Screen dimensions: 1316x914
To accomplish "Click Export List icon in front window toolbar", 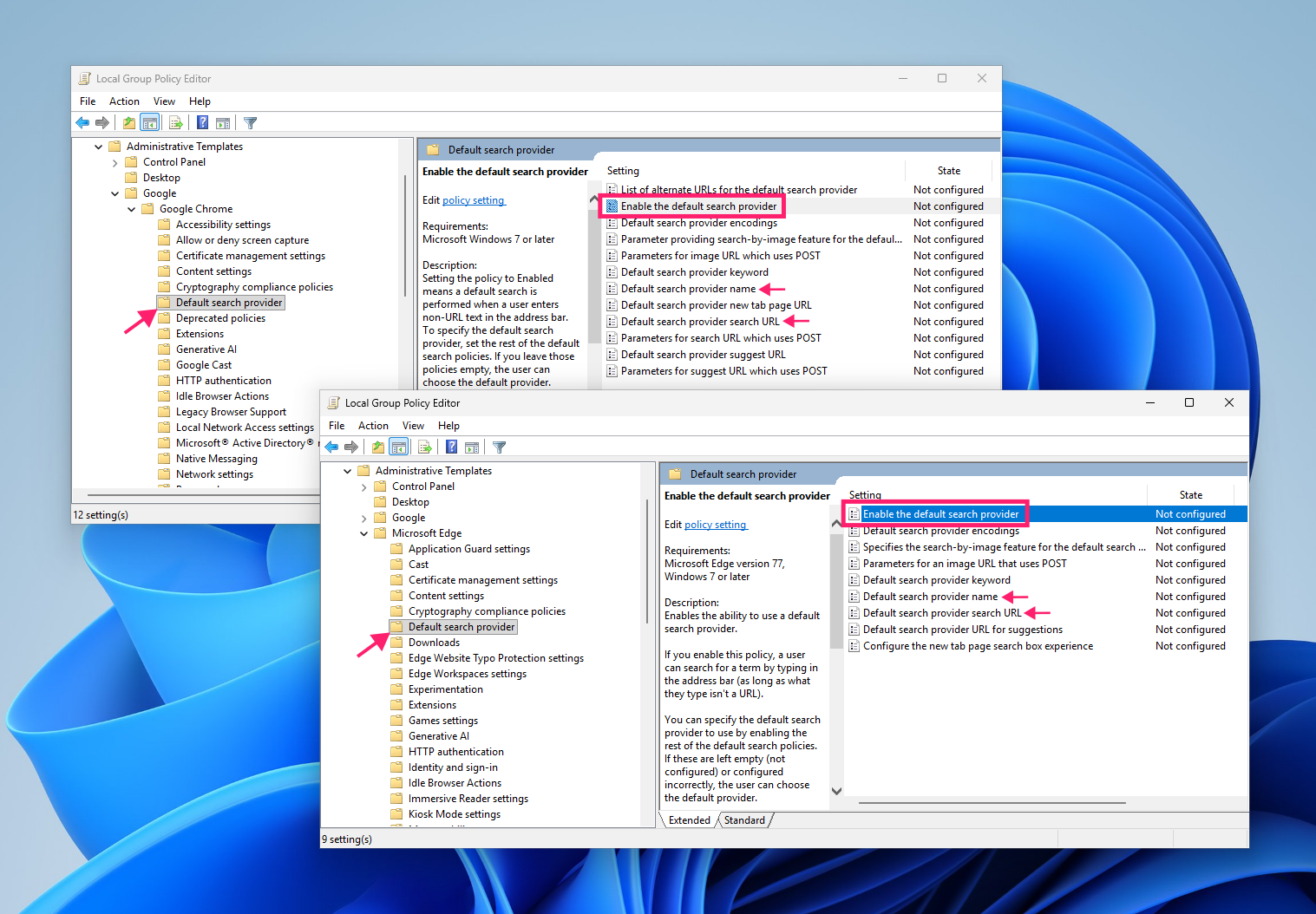I will 425,447.
